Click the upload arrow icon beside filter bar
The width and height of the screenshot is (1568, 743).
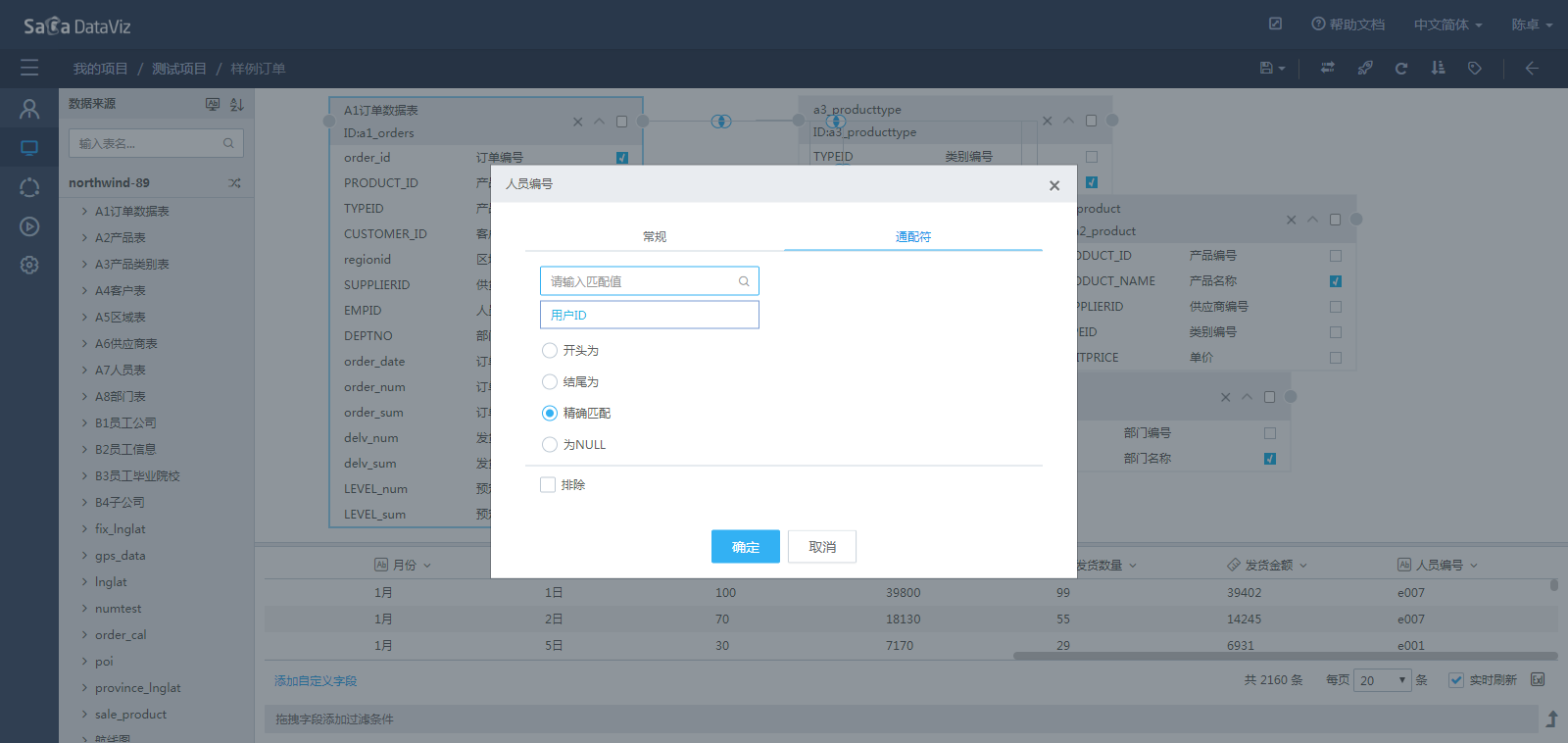tap(1552, 718)
